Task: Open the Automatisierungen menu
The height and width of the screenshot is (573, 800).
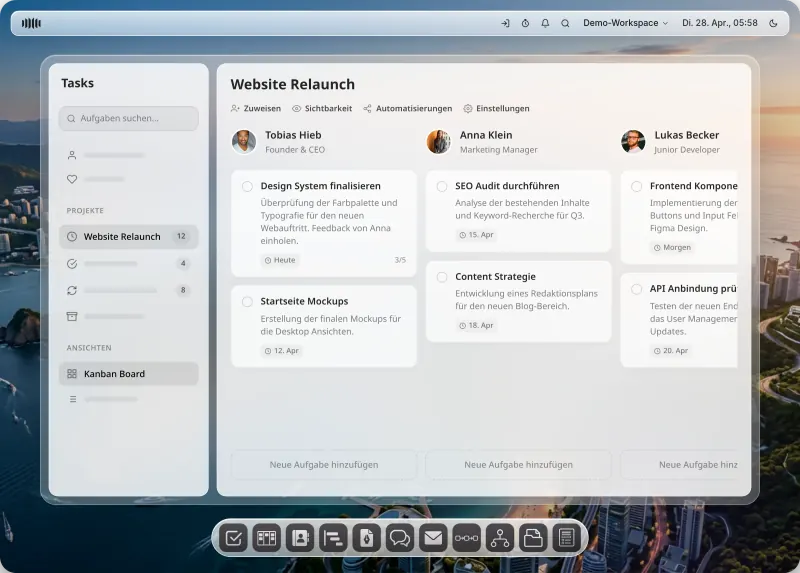Action: coord(408,108)
